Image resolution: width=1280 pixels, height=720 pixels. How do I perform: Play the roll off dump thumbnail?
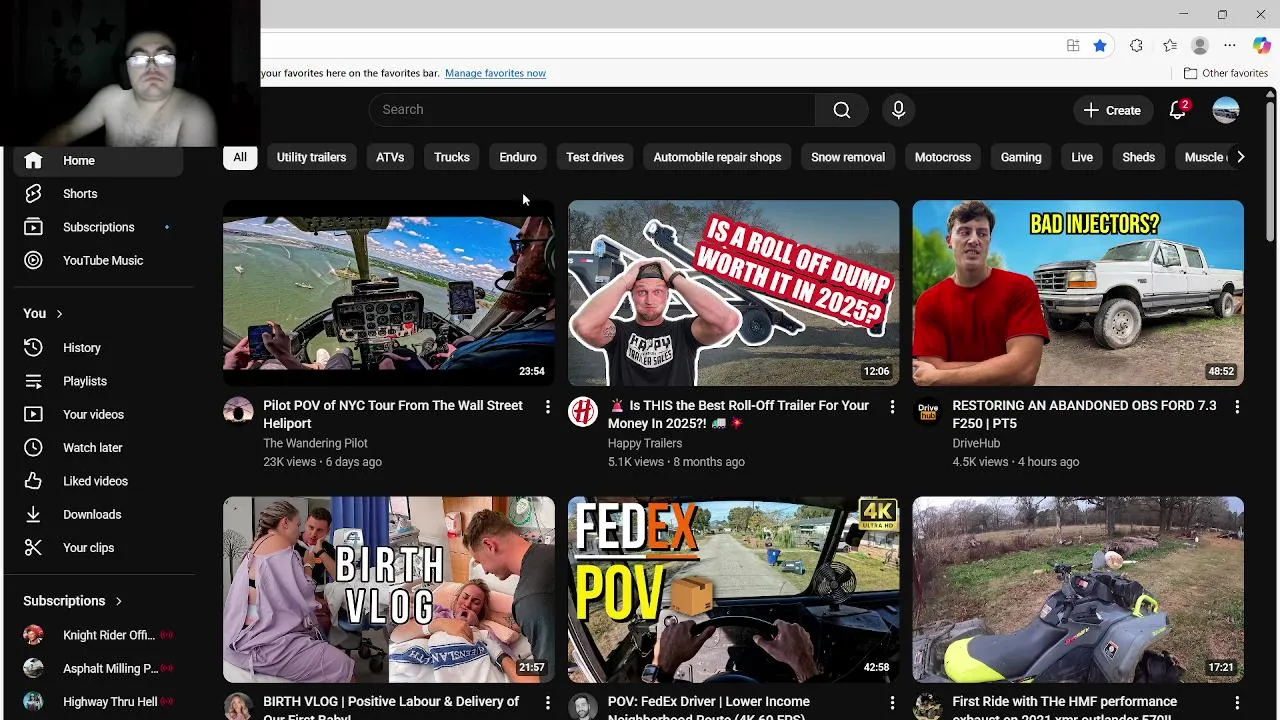[734, 293]
